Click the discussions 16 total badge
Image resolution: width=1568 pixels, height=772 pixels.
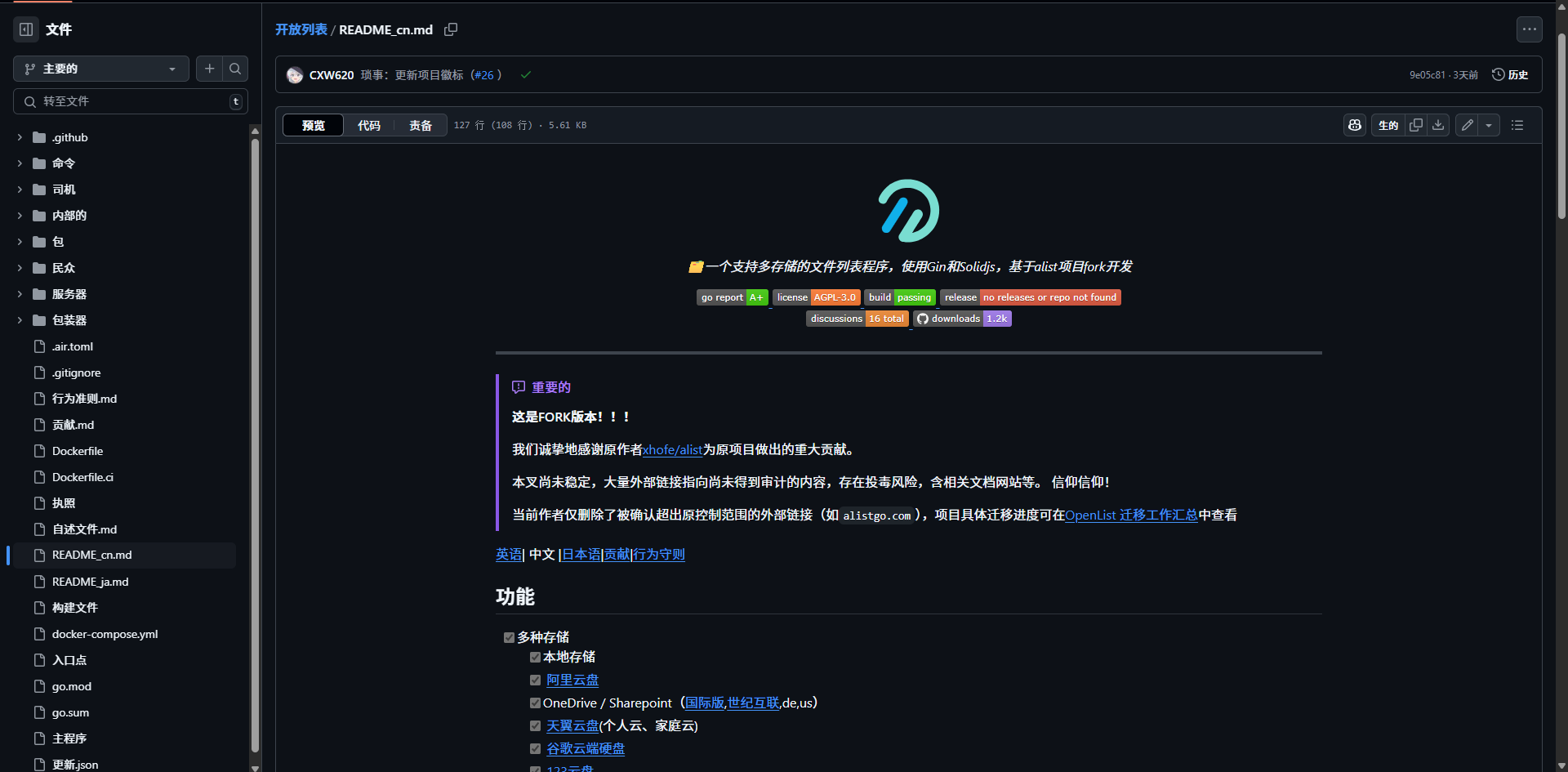click(857, 319)
